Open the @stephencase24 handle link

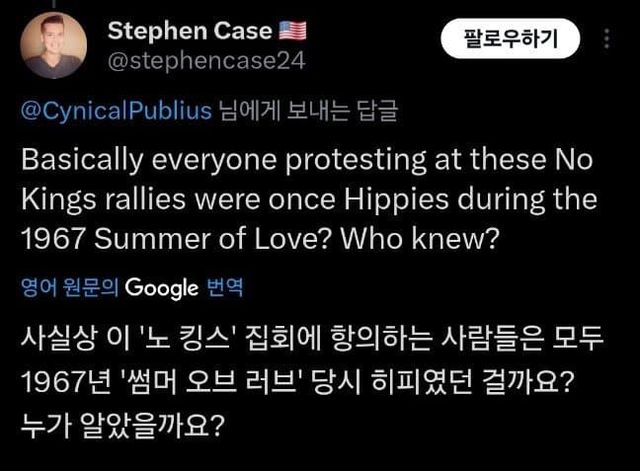[206, 61]
